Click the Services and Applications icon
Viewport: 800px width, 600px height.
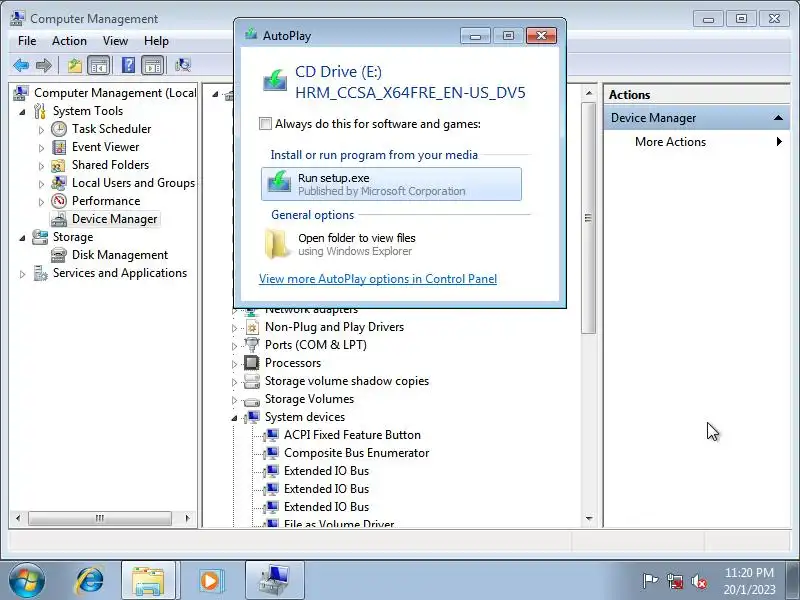click(40, 273)
